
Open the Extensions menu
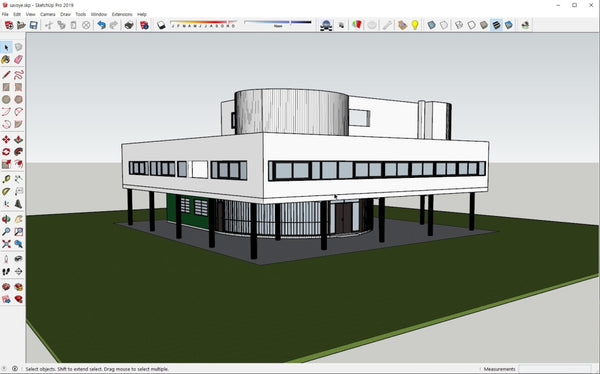[122, 14]
